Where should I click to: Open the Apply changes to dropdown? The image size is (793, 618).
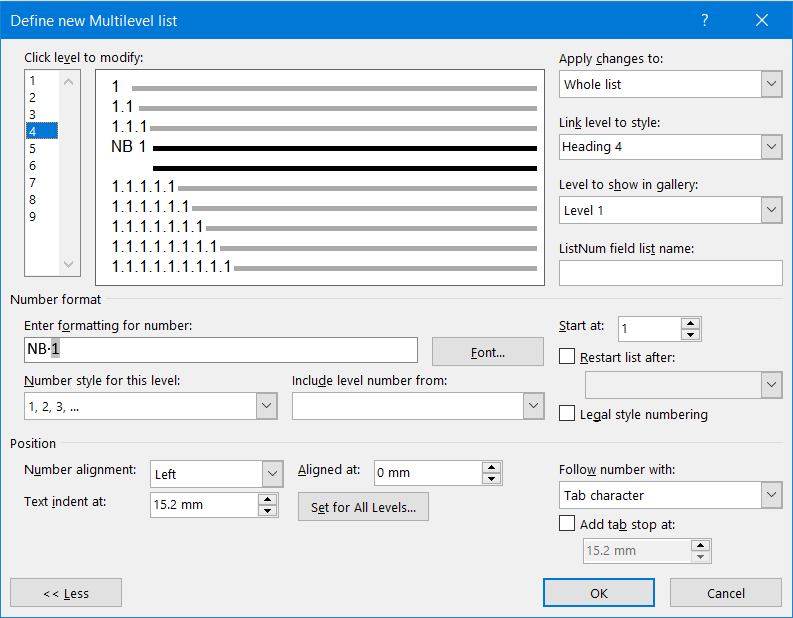(771, 84)
